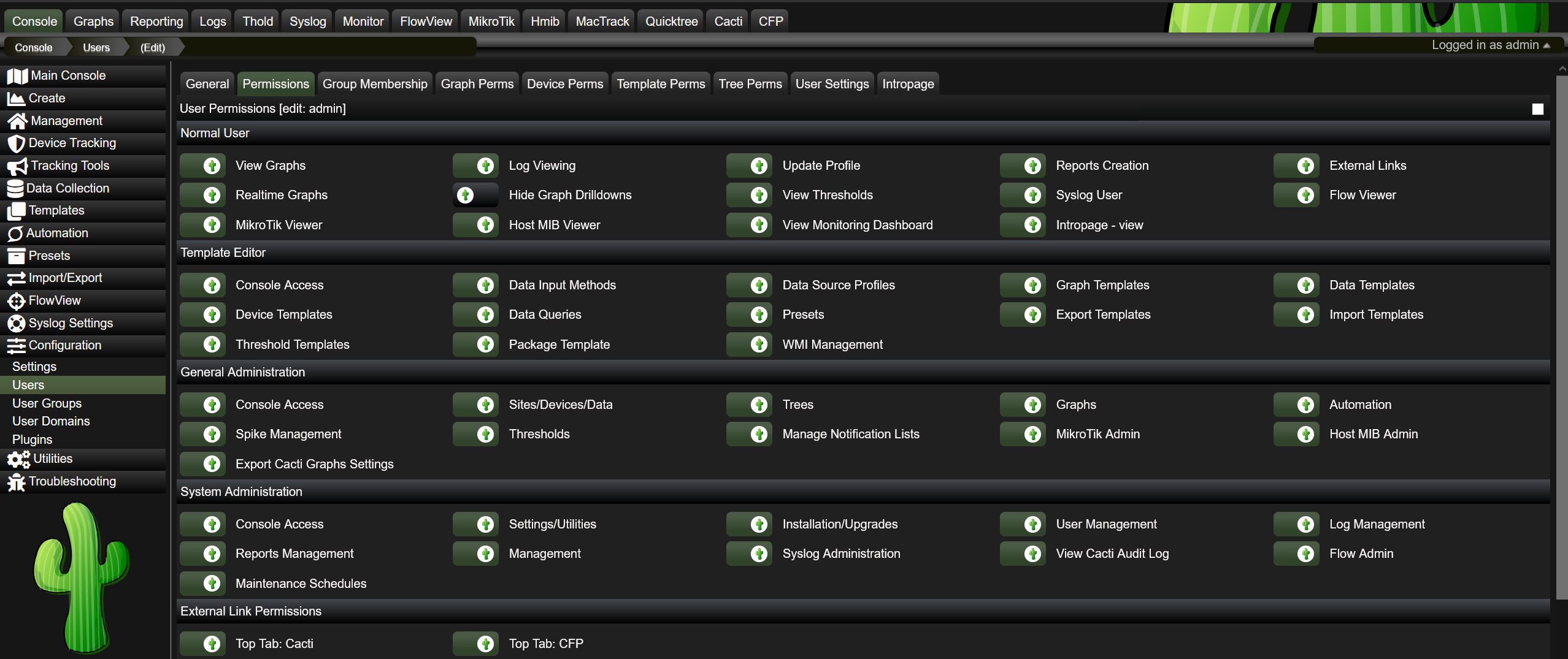This screenshot has height=659, width=1568.
Task: Check the select-all checkbox for User Permissions
Action: [1537, 109]
